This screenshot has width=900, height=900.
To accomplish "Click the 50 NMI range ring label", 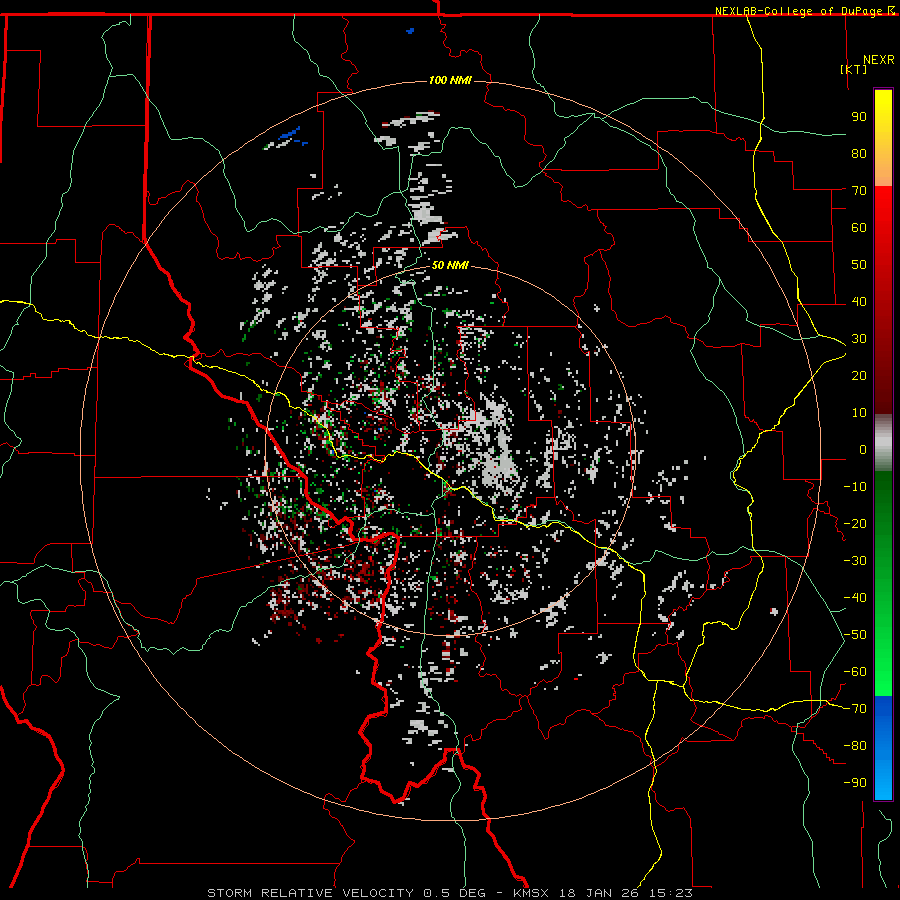I will pos(450,265).
